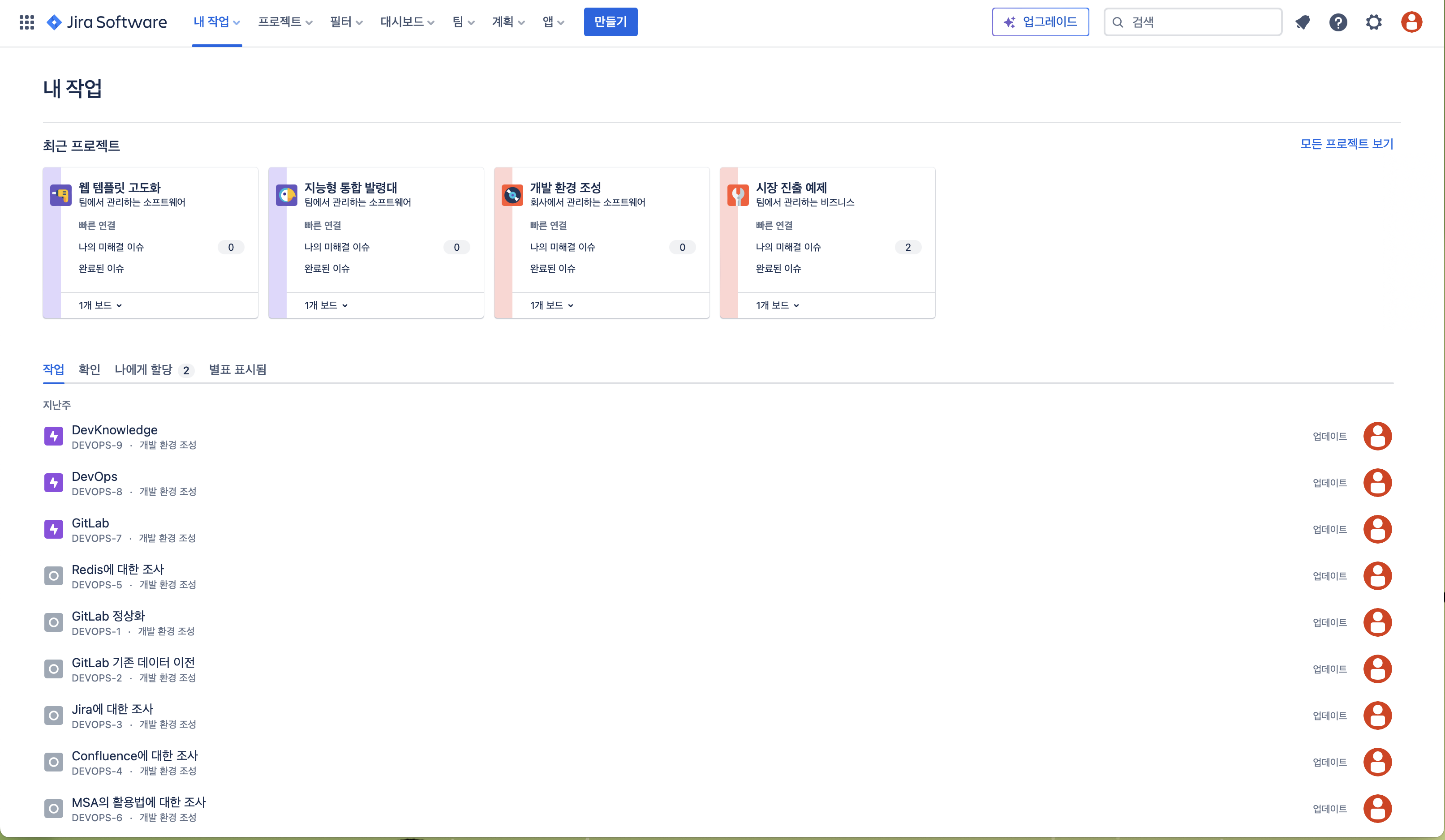Open the GitLab 기존 데이터 이전 issue
This screenshot has width=1445, height=840.
pos(133,663)
